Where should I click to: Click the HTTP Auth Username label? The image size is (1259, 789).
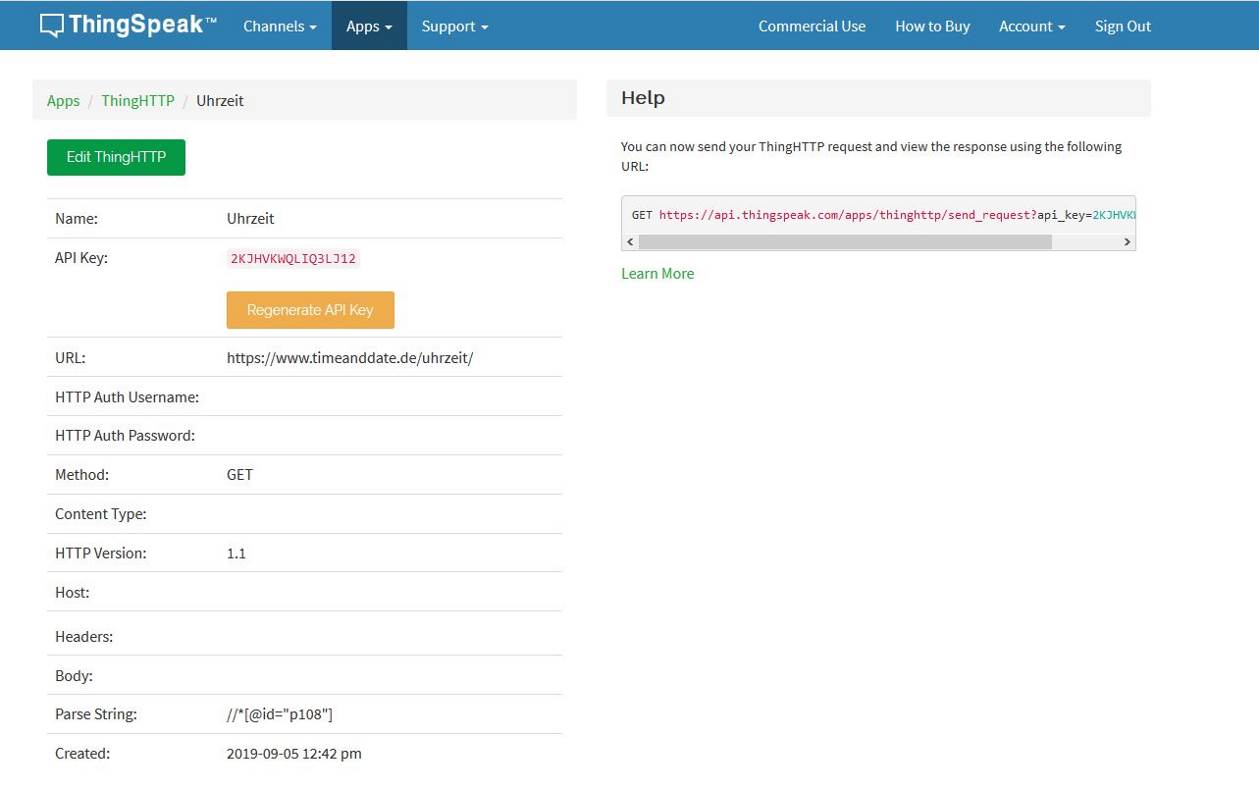coord(127,397)
